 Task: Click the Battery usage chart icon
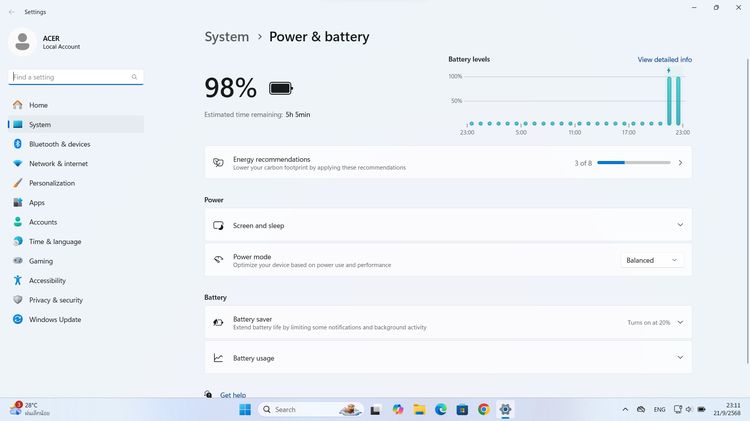(218, 358)
